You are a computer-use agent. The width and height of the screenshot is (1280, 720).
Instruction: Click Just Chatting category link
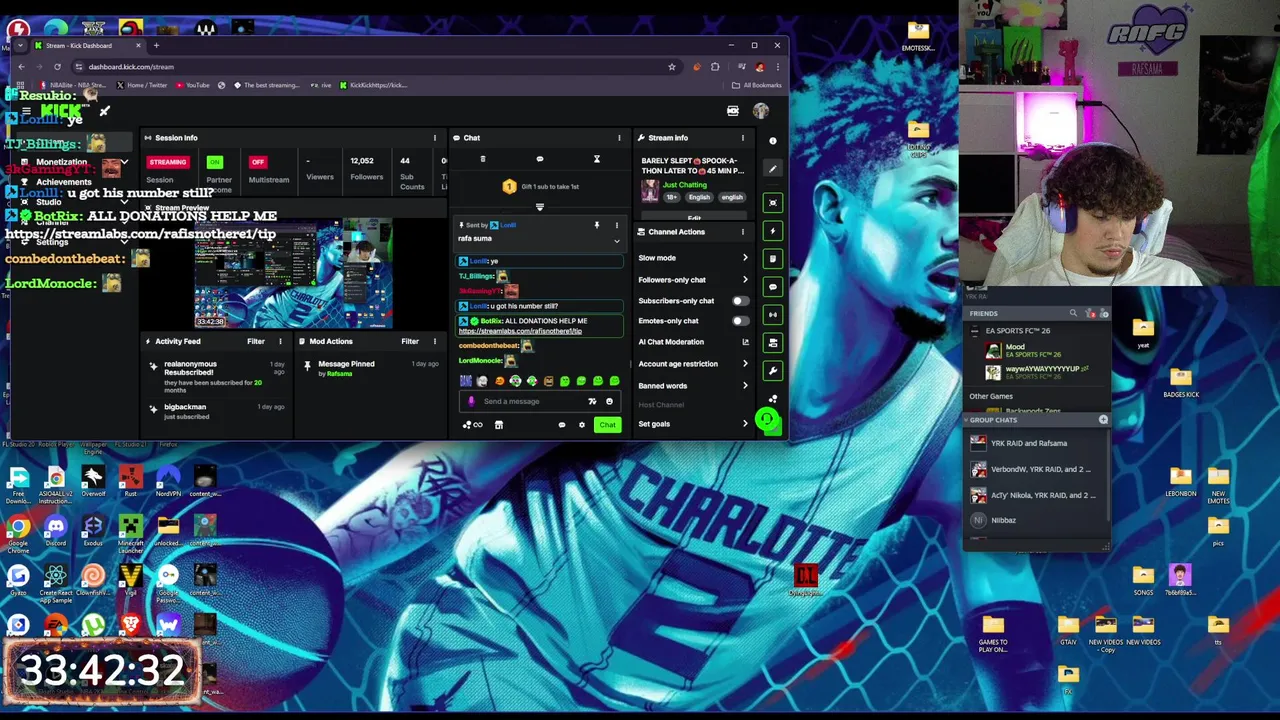tap(684, 185)
